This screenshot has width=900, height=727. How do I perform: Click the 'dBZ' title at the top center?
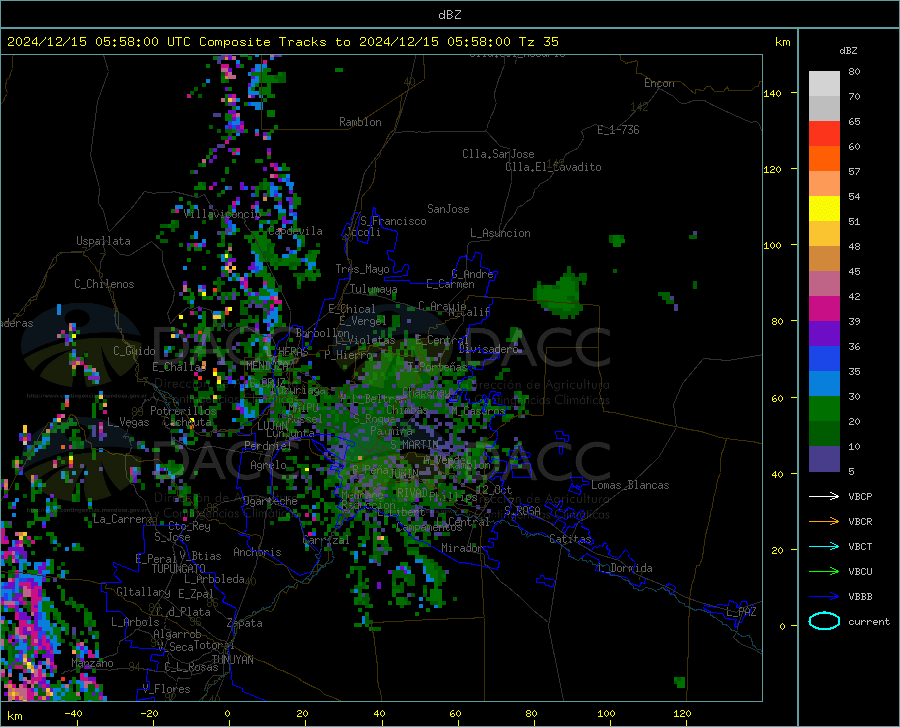(x=449, y=15)
